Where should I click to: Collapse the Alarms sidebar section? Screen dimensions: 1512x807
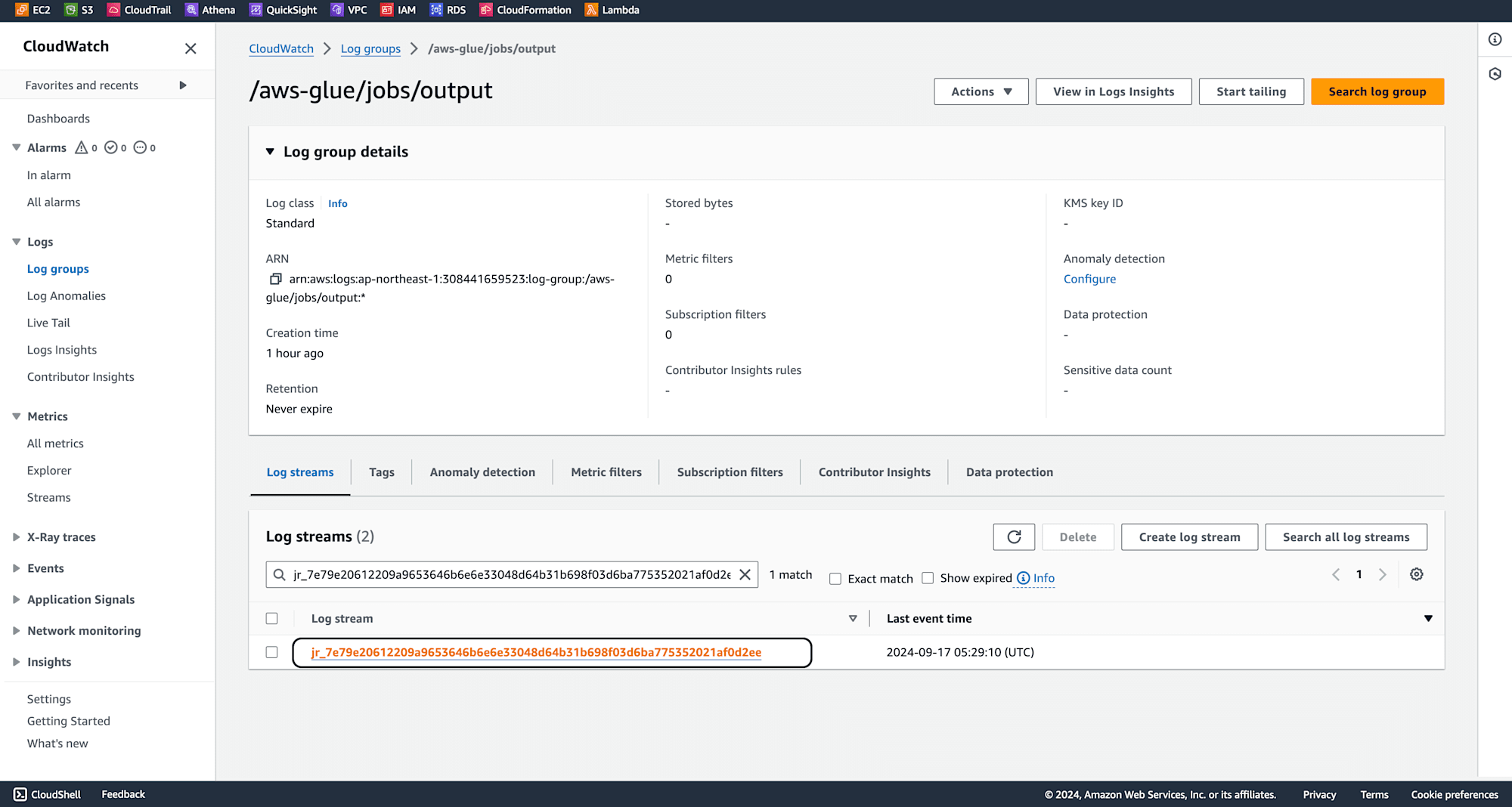tap(16, 147)
